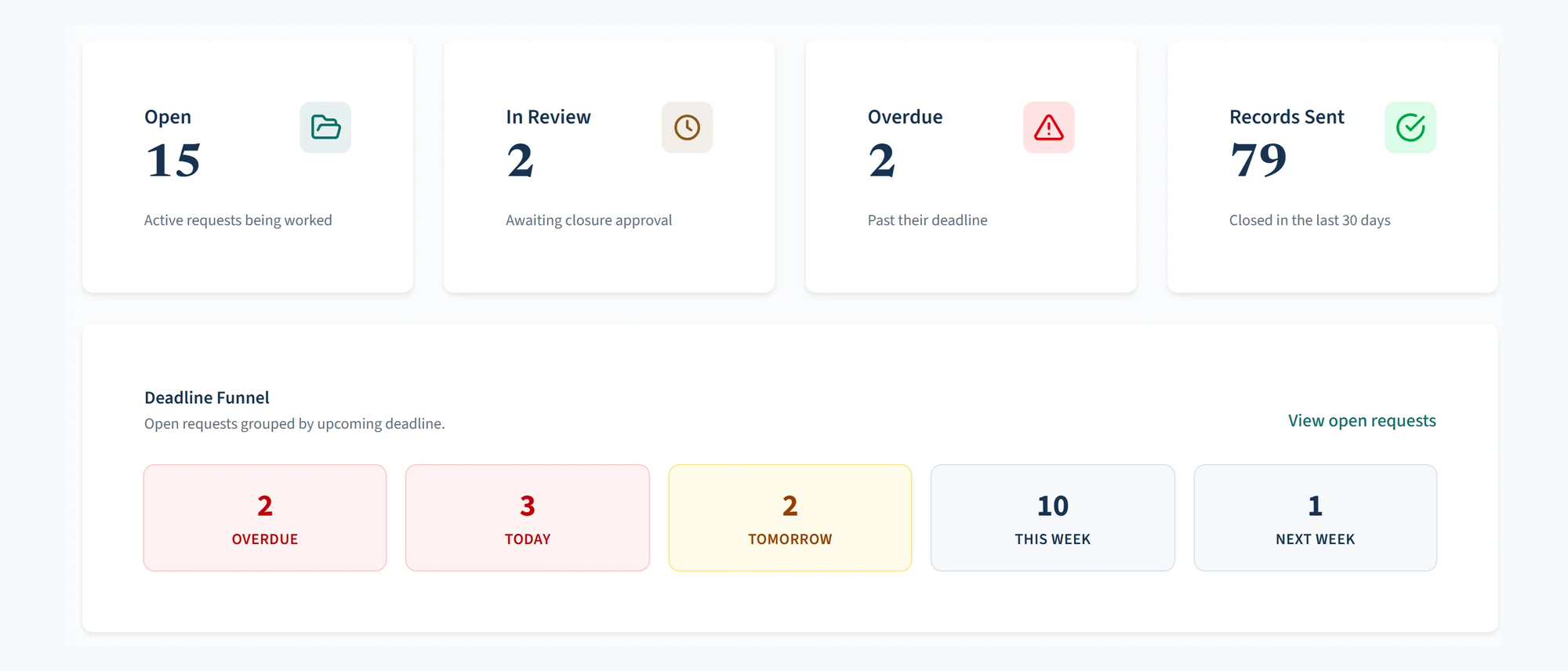Click the green checkmark Records Sent icon
Viewport: 1568px width, 671px height.
1410,127
